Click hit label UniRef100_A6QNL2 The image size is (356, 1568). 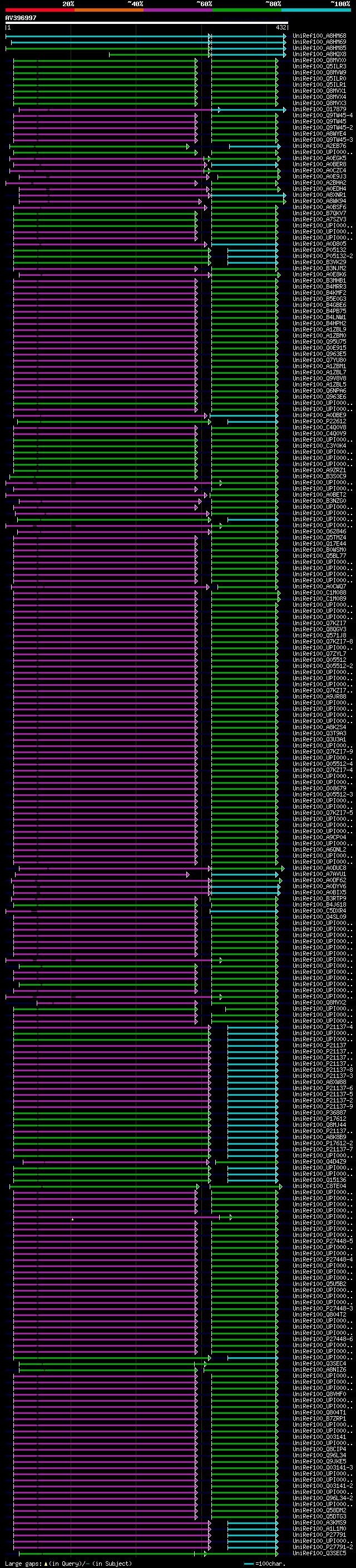point(319,850)
